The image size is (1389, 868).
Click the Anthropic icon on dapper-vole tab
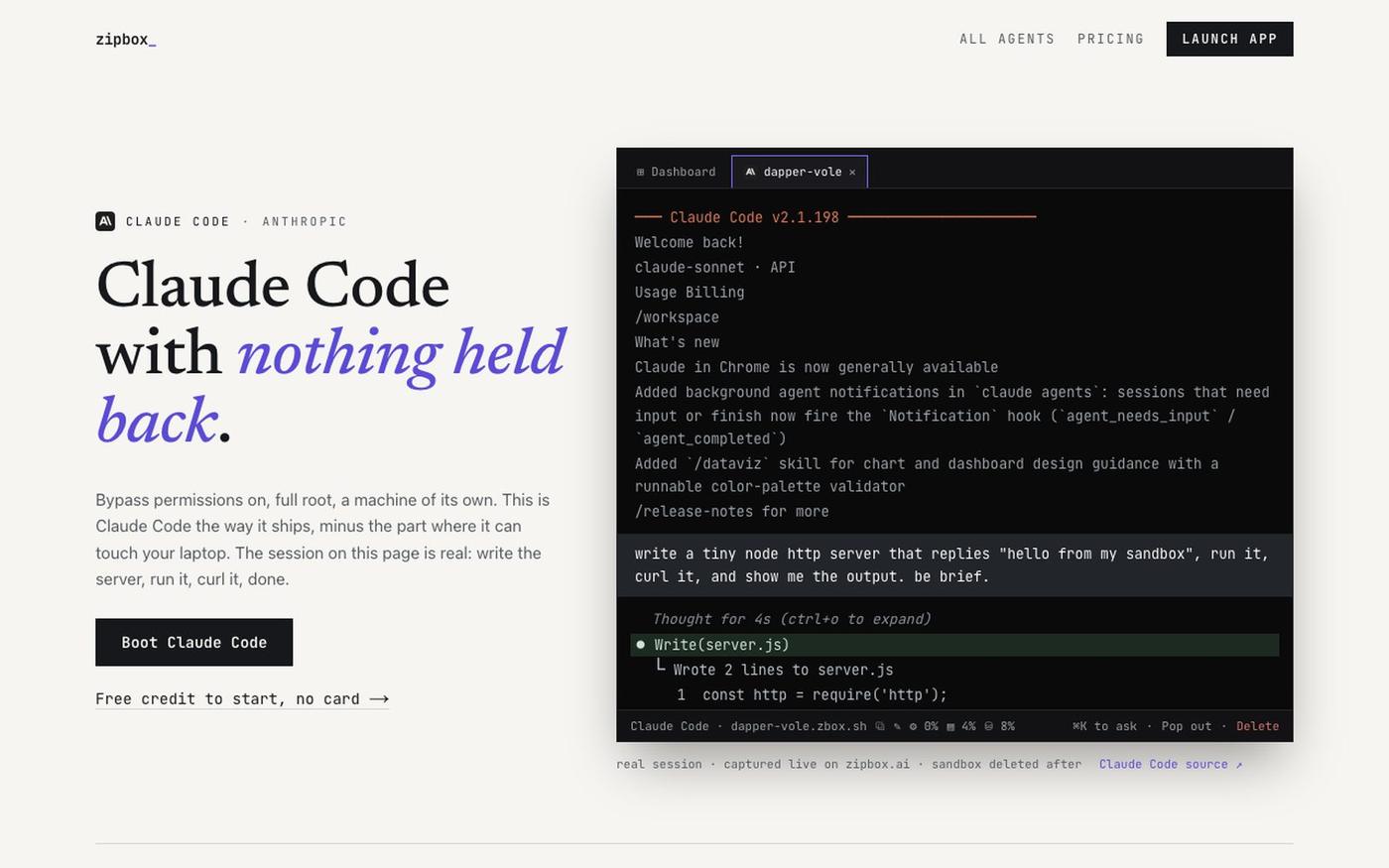point(750,172)
